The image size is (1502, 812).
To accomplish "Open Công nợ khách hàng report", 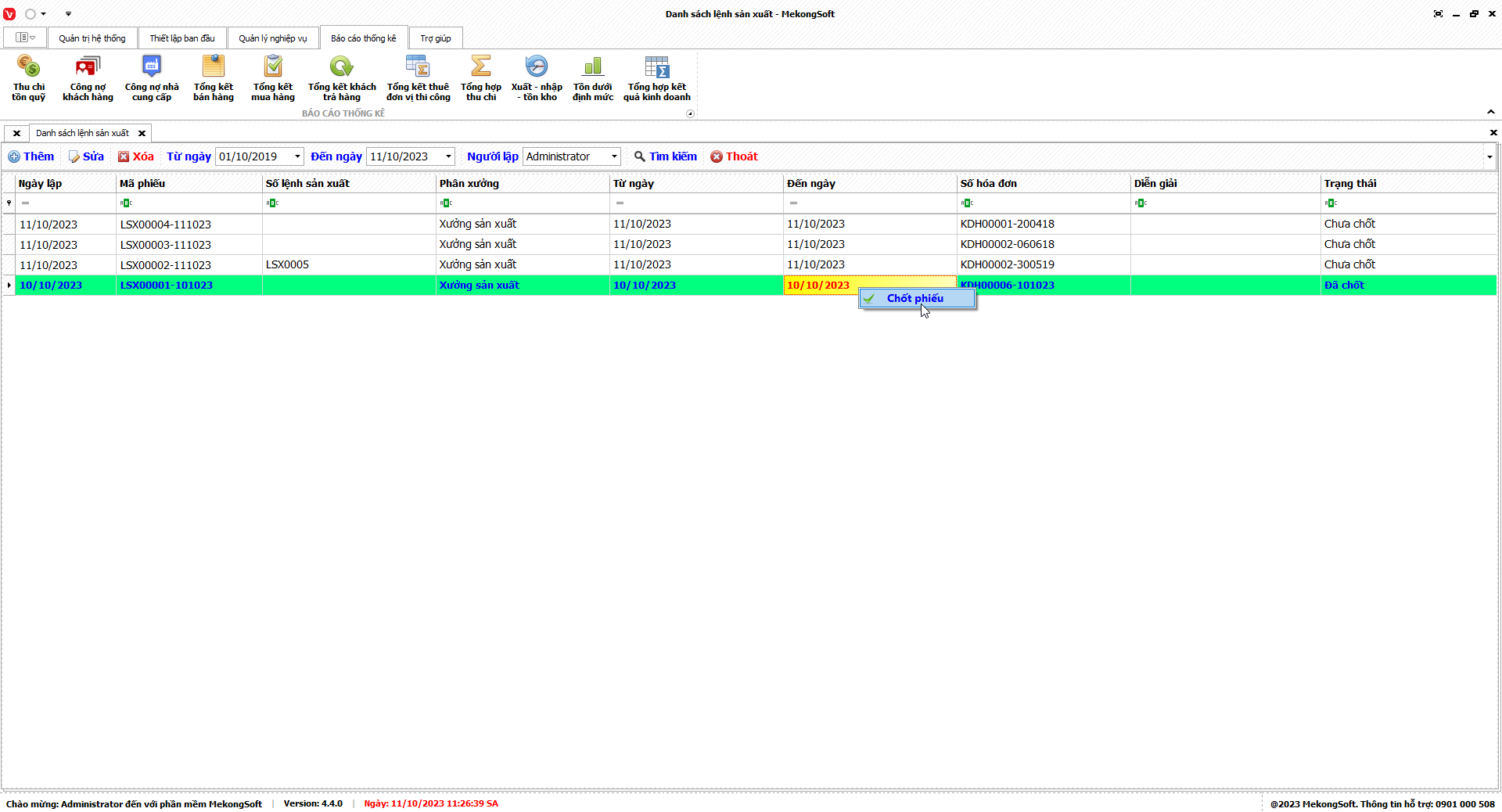I will point(88,78).
